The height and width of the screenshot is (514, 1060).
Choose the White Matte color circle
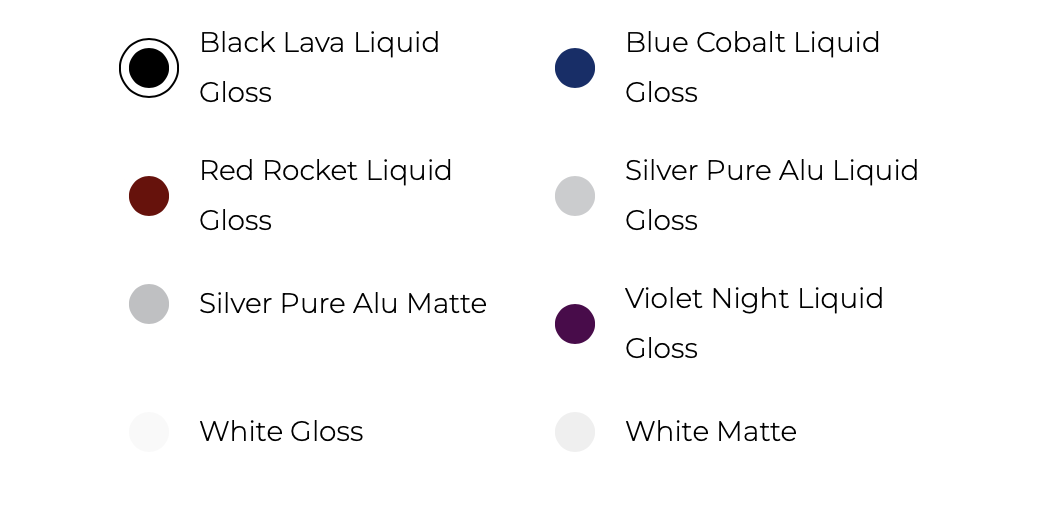pyautogui.click(x=575, y=432)
